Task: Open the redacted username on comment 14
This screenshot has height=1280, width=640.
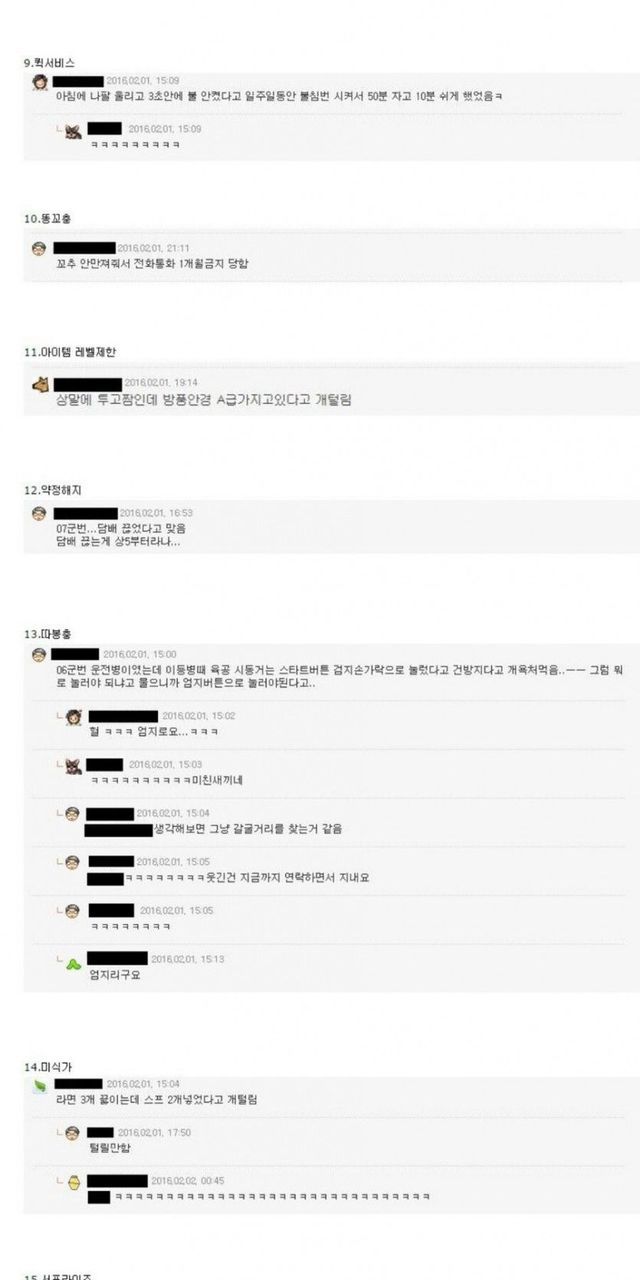Action: (x=78, y=1084)
